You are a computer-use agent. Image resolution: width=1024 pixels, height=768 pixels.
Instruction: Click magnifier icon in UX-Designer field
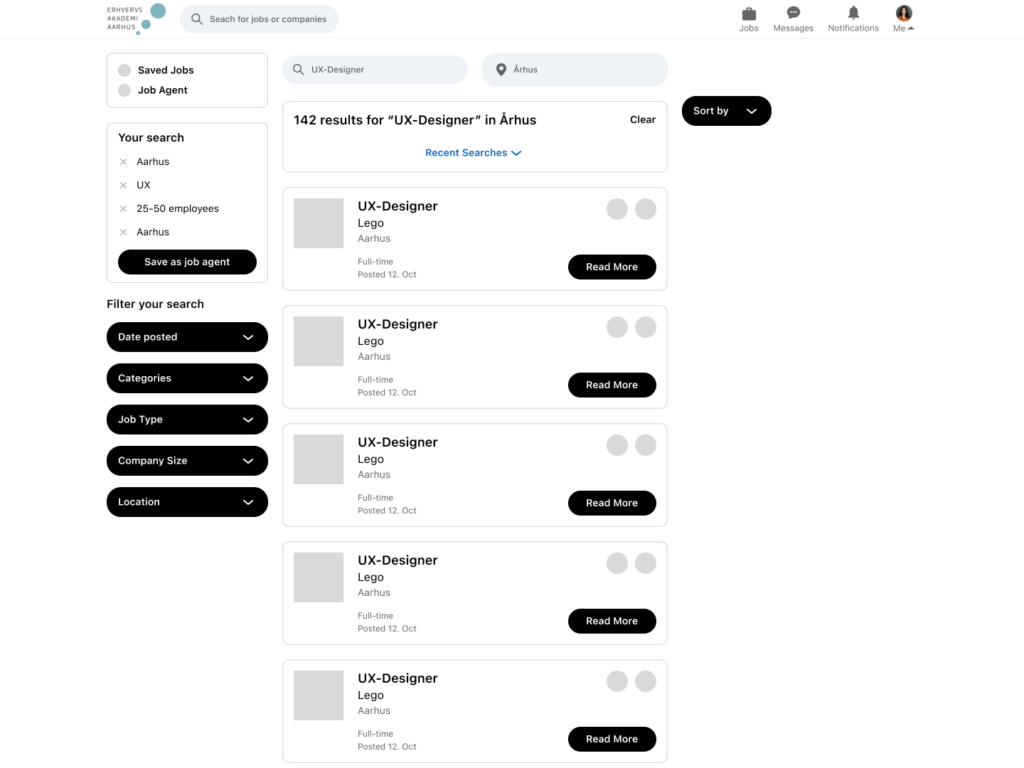click(x=298, y=69)
